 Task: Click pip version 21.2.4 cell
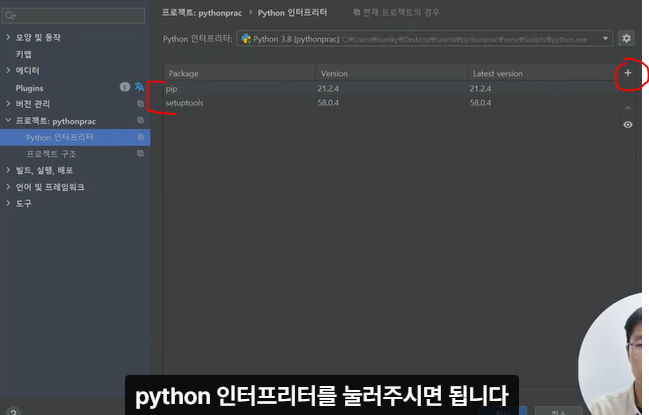pyautogui.click(x=328, y=89)
